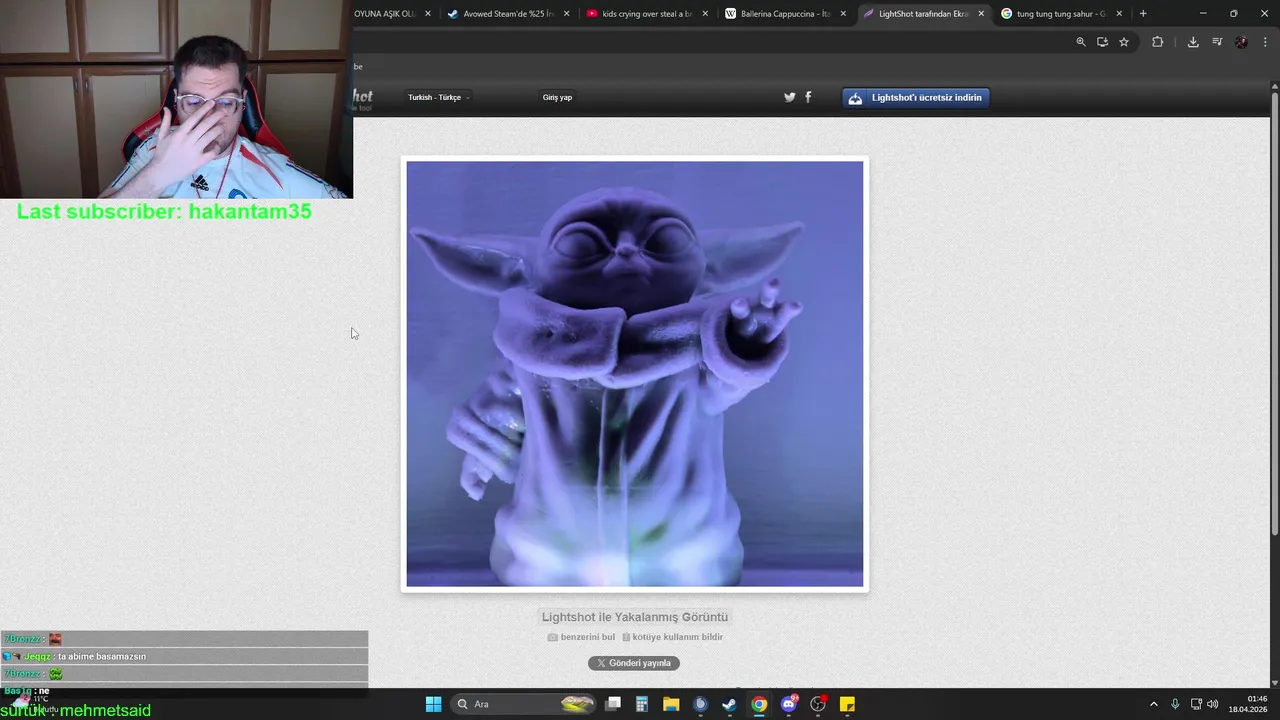
Task: Close the kids crying over steal tab
Action: (x=705, y=14)
